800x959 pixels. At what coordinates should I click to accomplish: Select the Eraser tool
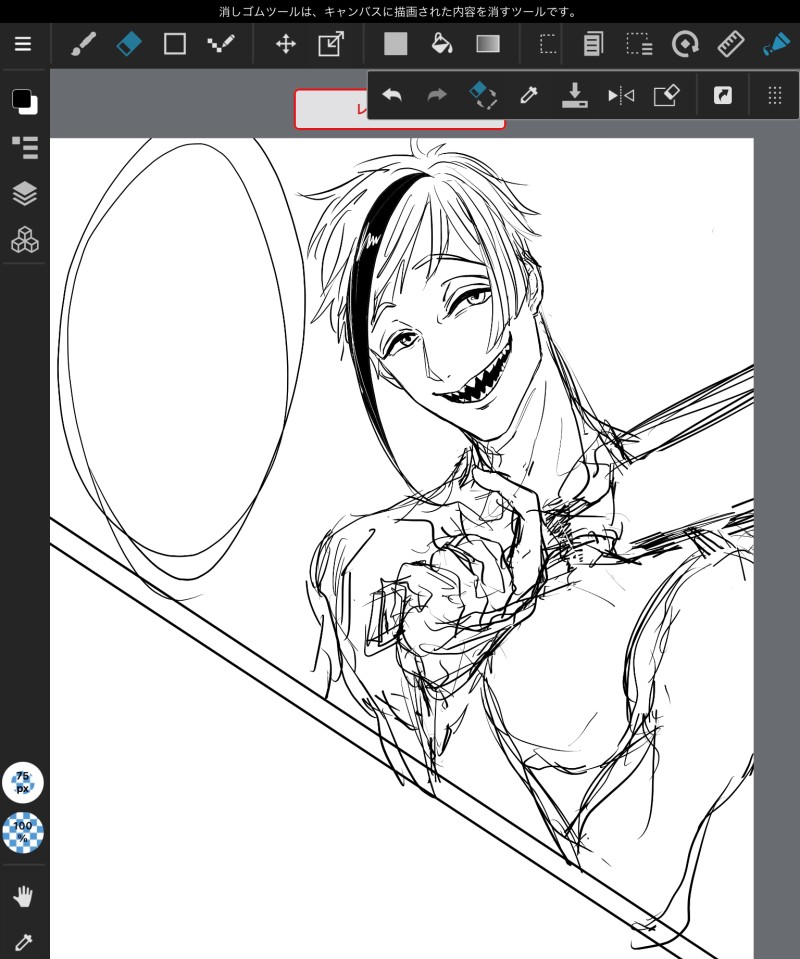128,44
